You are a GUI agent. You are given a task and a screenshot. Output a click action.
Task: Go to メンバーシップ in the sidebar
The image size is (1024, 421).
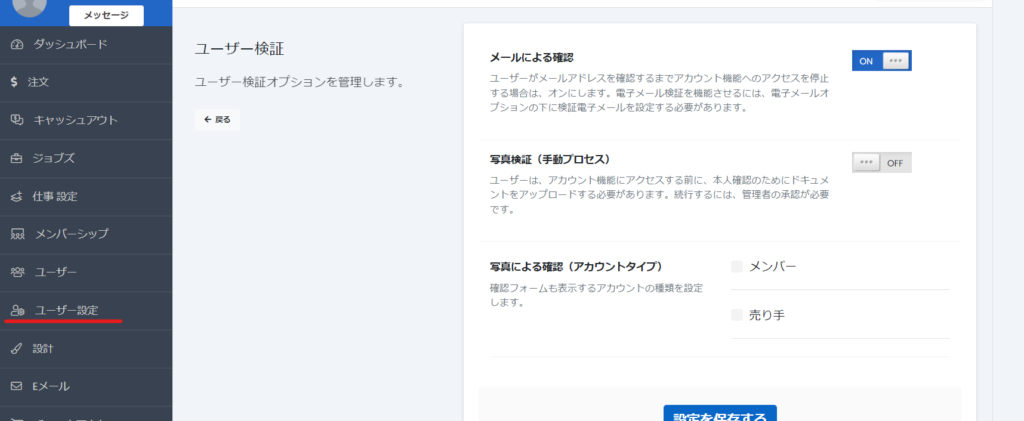71,234
